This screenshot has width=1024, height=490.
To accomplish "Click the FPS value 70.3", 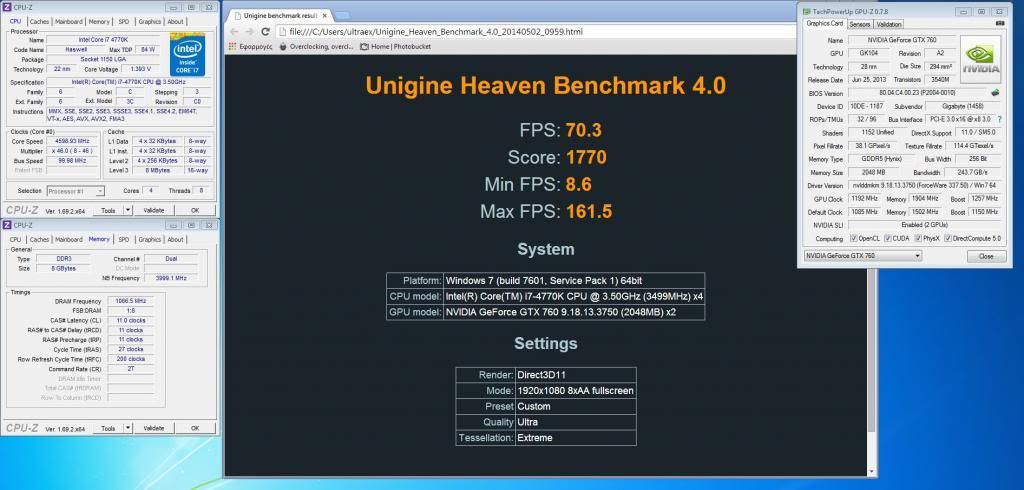I will (584, 130).
